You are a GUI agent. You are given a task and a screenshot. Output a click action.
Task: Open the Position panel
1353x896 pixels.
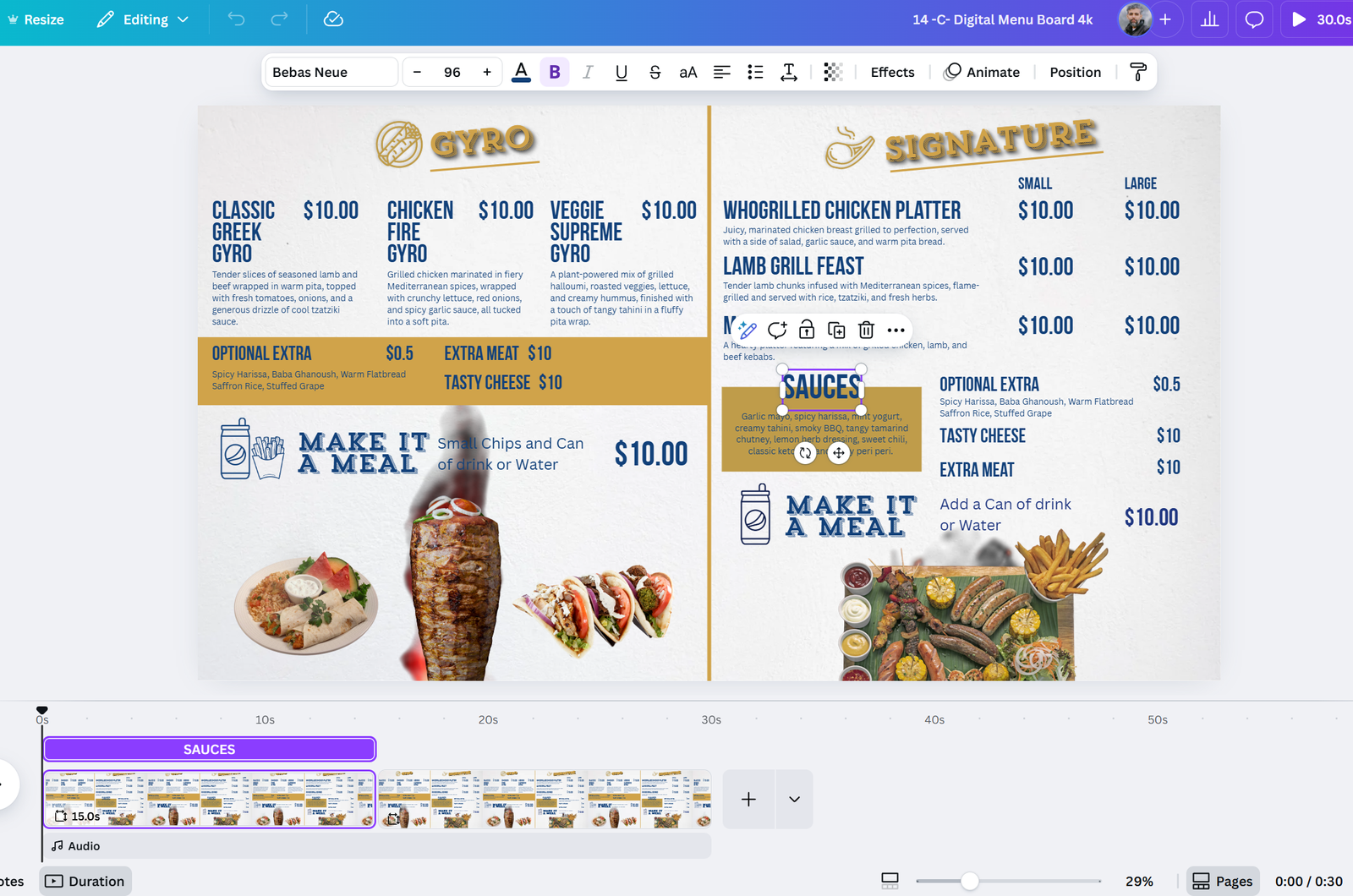pyautogui.click(x=1075, y=73)
